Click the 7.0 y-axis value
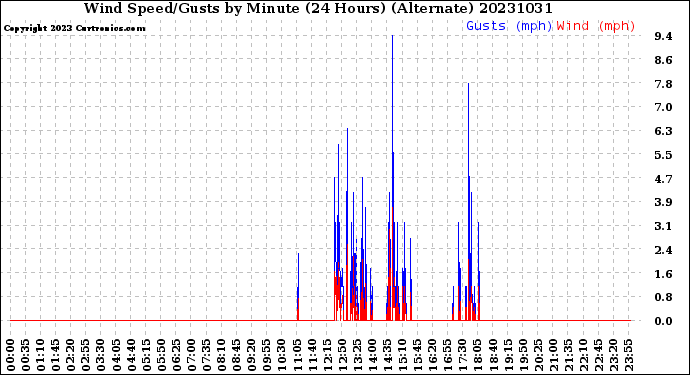This screenshot has height=375, width=690. click(664, 107)
